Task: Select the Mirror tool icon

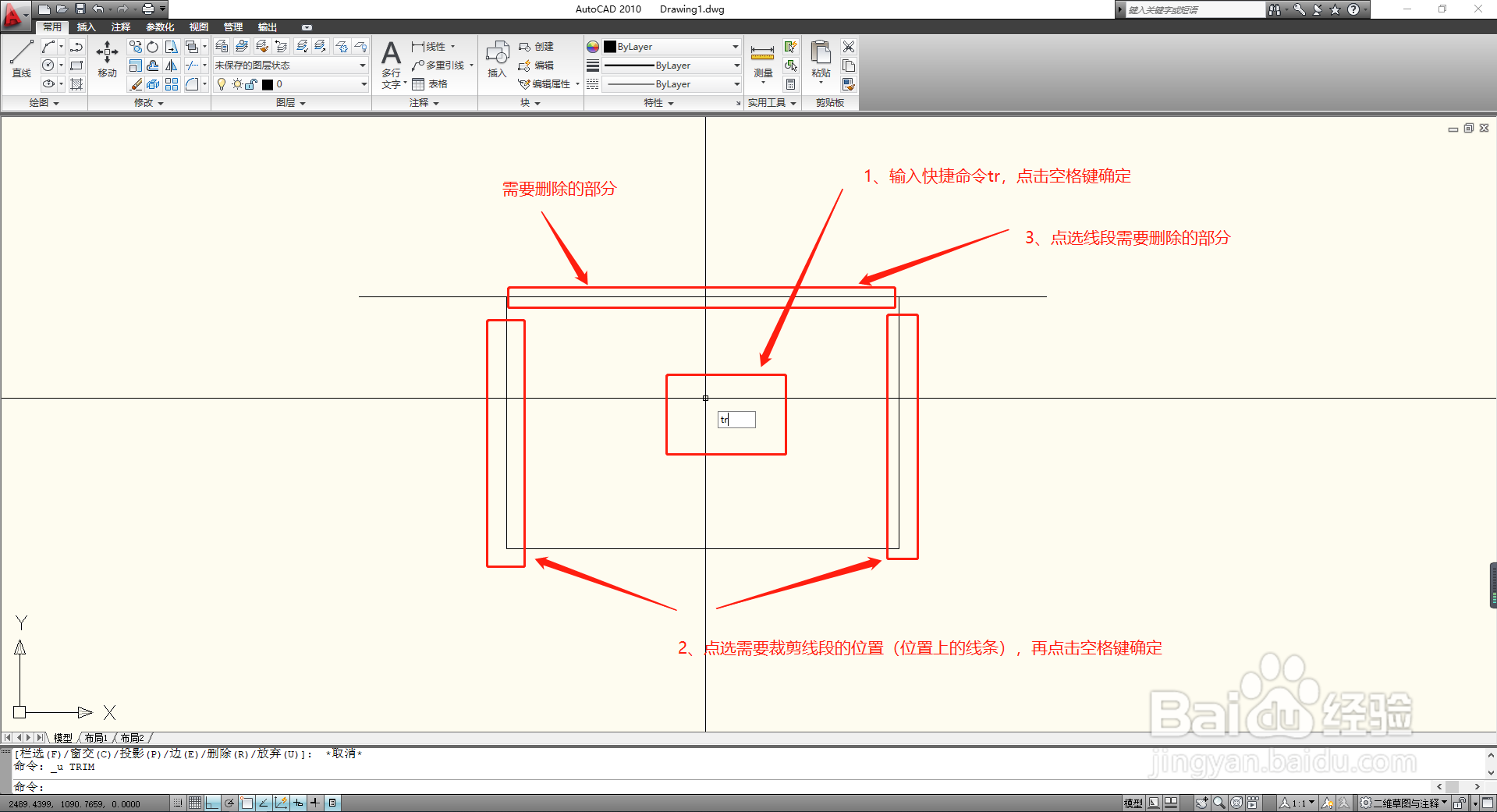Action: 172,66
